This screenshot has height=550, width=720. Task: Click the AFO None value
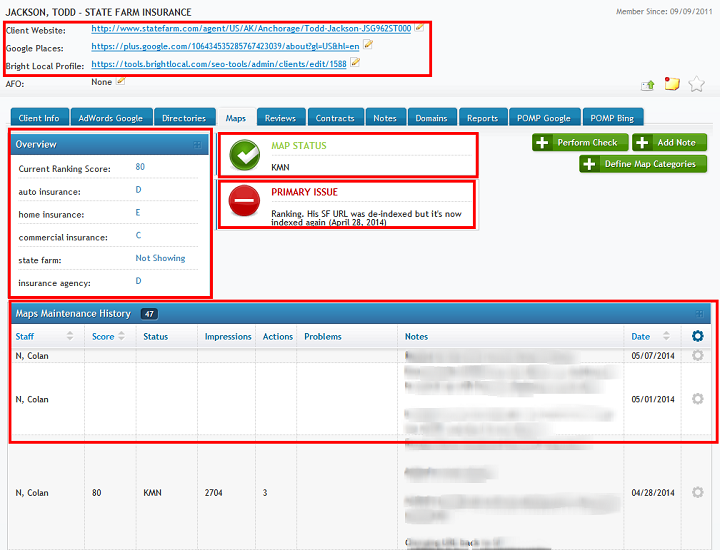tap(101, 82)
